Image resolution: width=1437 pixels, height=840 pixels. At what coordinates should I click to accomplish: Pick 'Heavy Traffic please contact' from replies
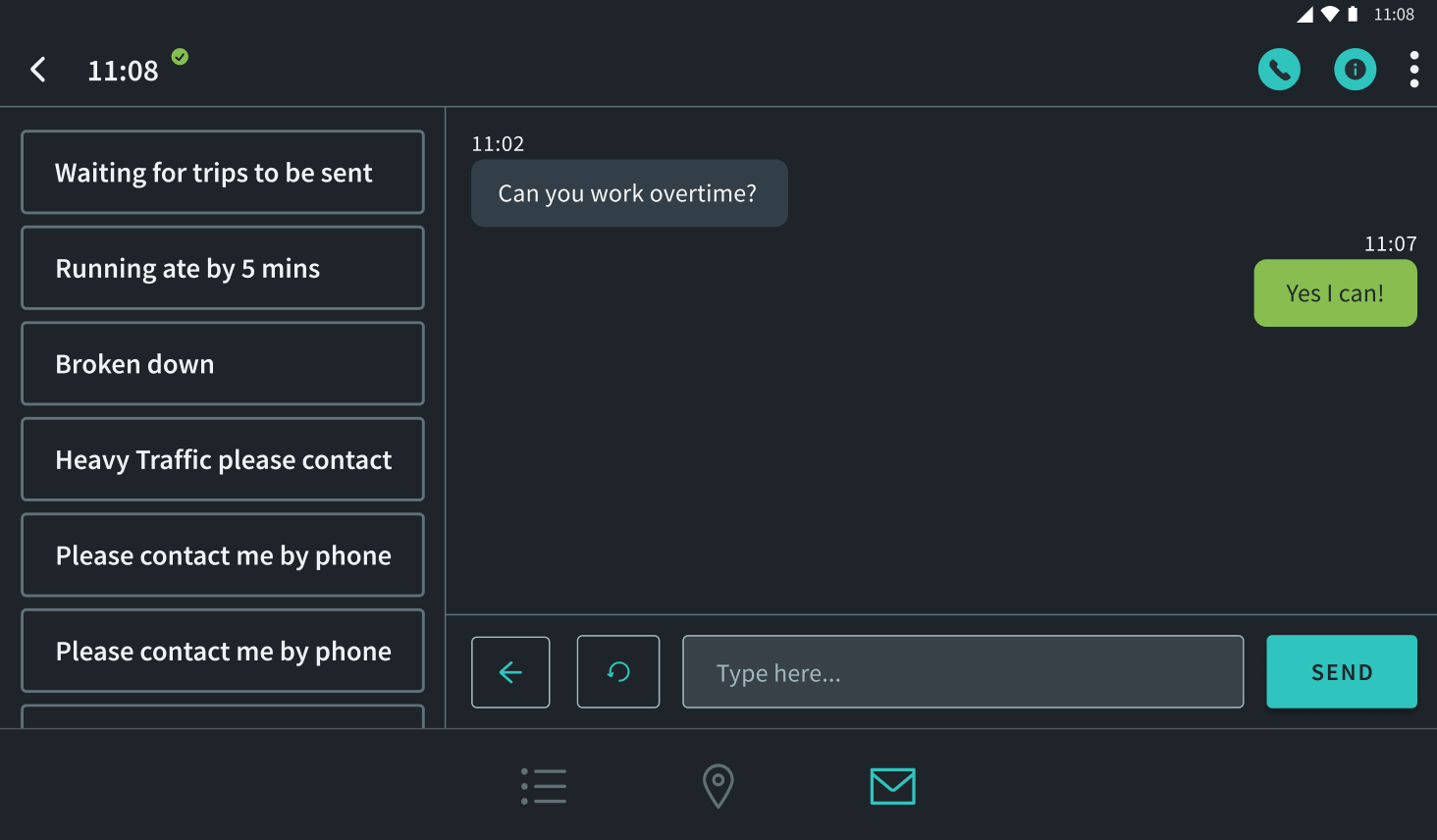[222, 459]
